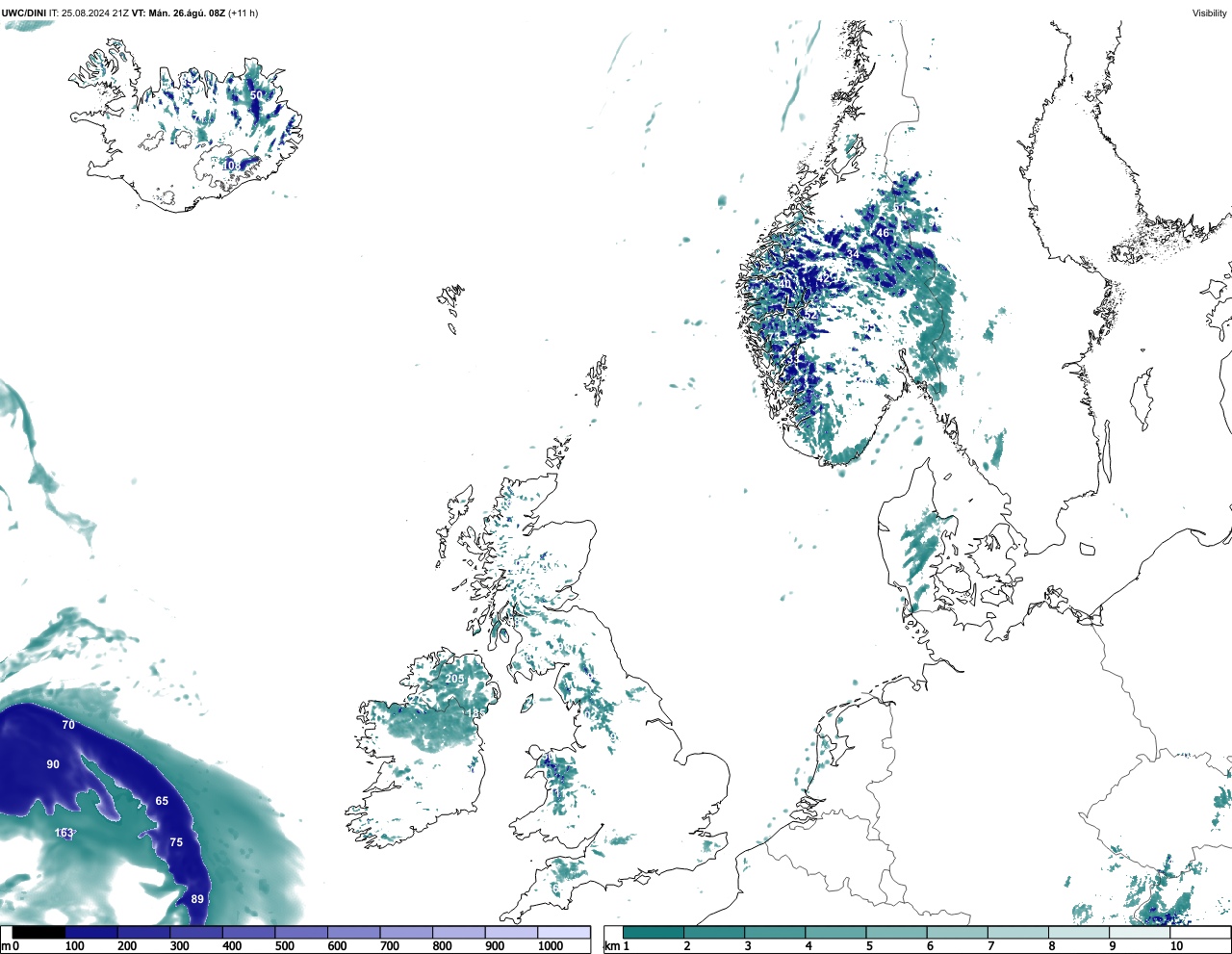1232x954 pixels.
Task: Select the 500–600 m legend swatch
Action: 301,932
